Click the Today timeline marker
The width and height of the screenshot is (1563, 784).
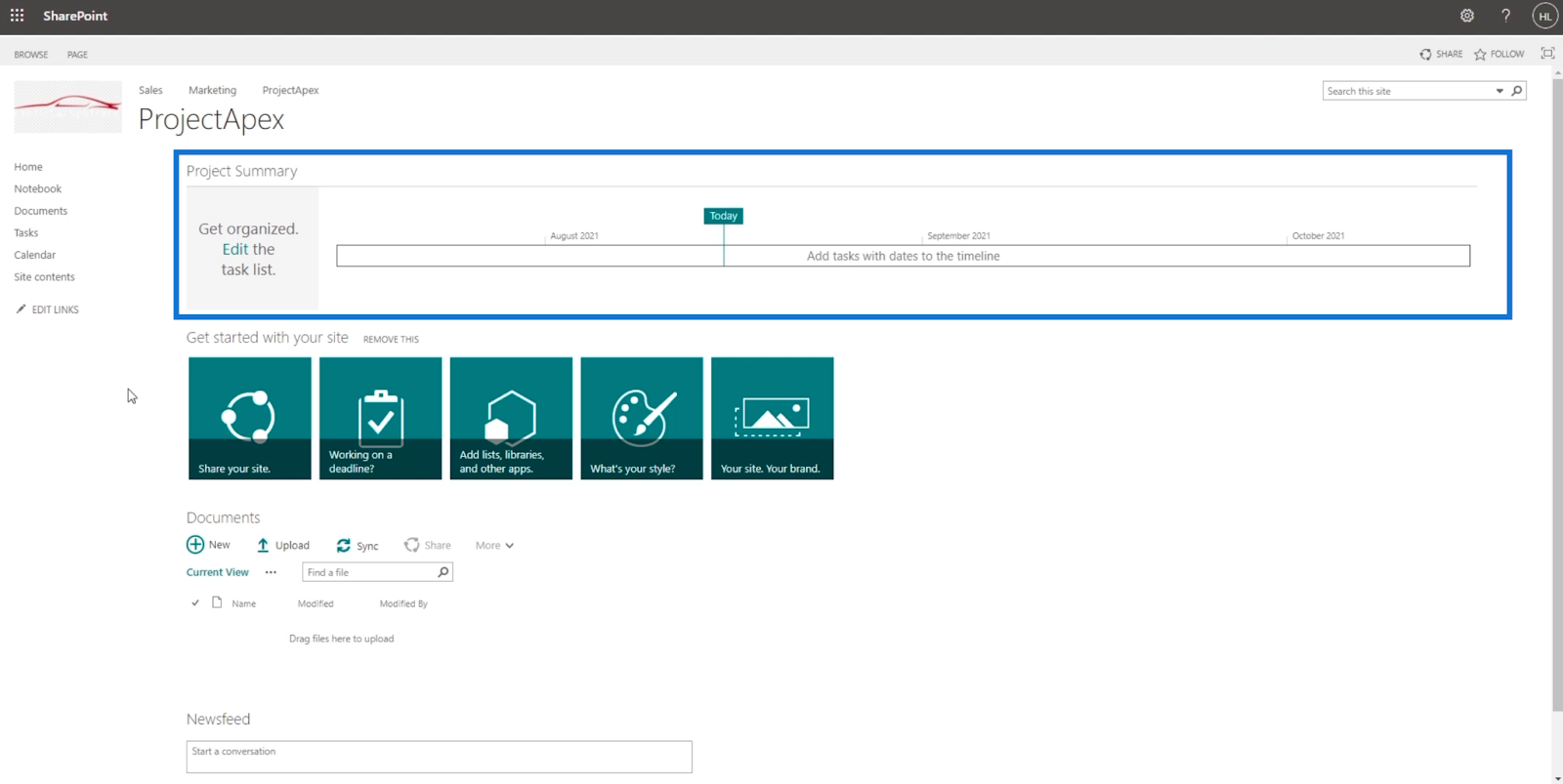724,216
